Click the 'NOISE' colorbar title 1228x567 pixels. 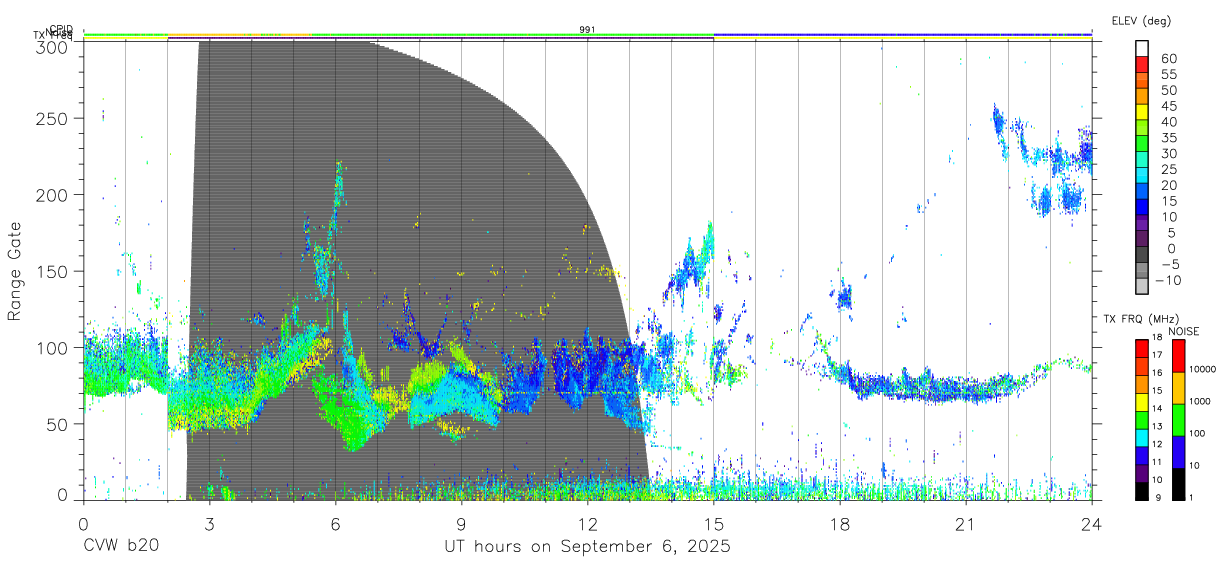coord(1184,331)
